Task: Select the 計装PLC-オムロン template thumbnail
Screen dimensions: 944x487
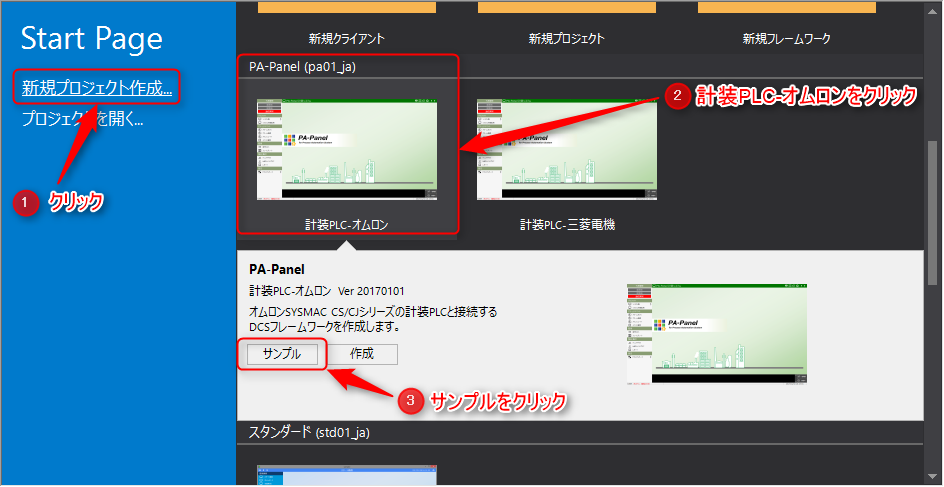Action: [x=347, y=149]
